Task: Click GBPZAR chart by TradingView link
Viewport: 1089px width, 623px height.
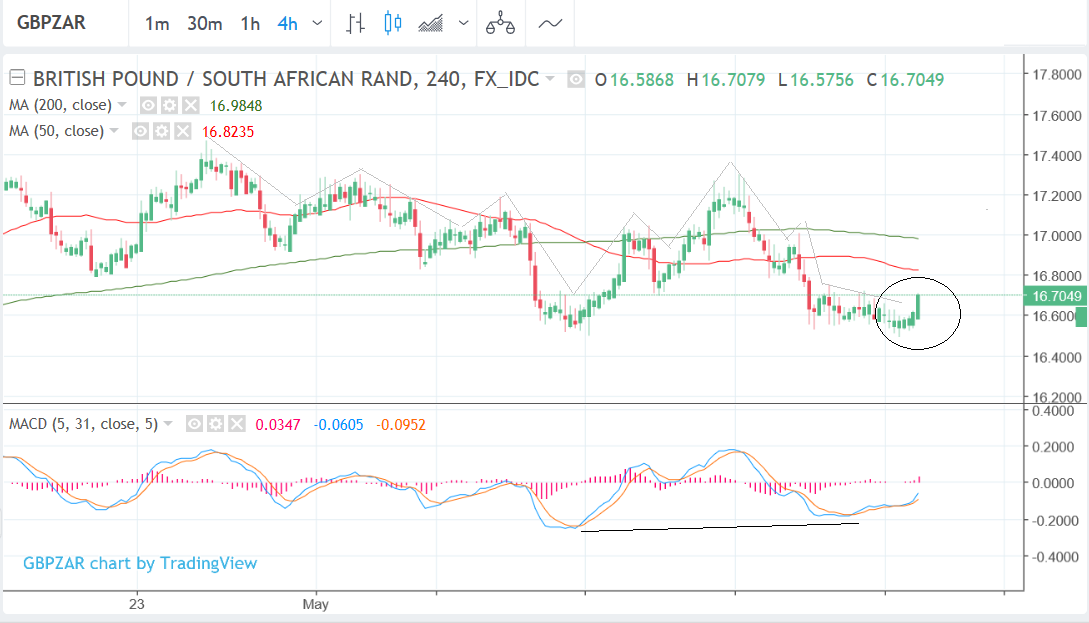Action: 139,563
